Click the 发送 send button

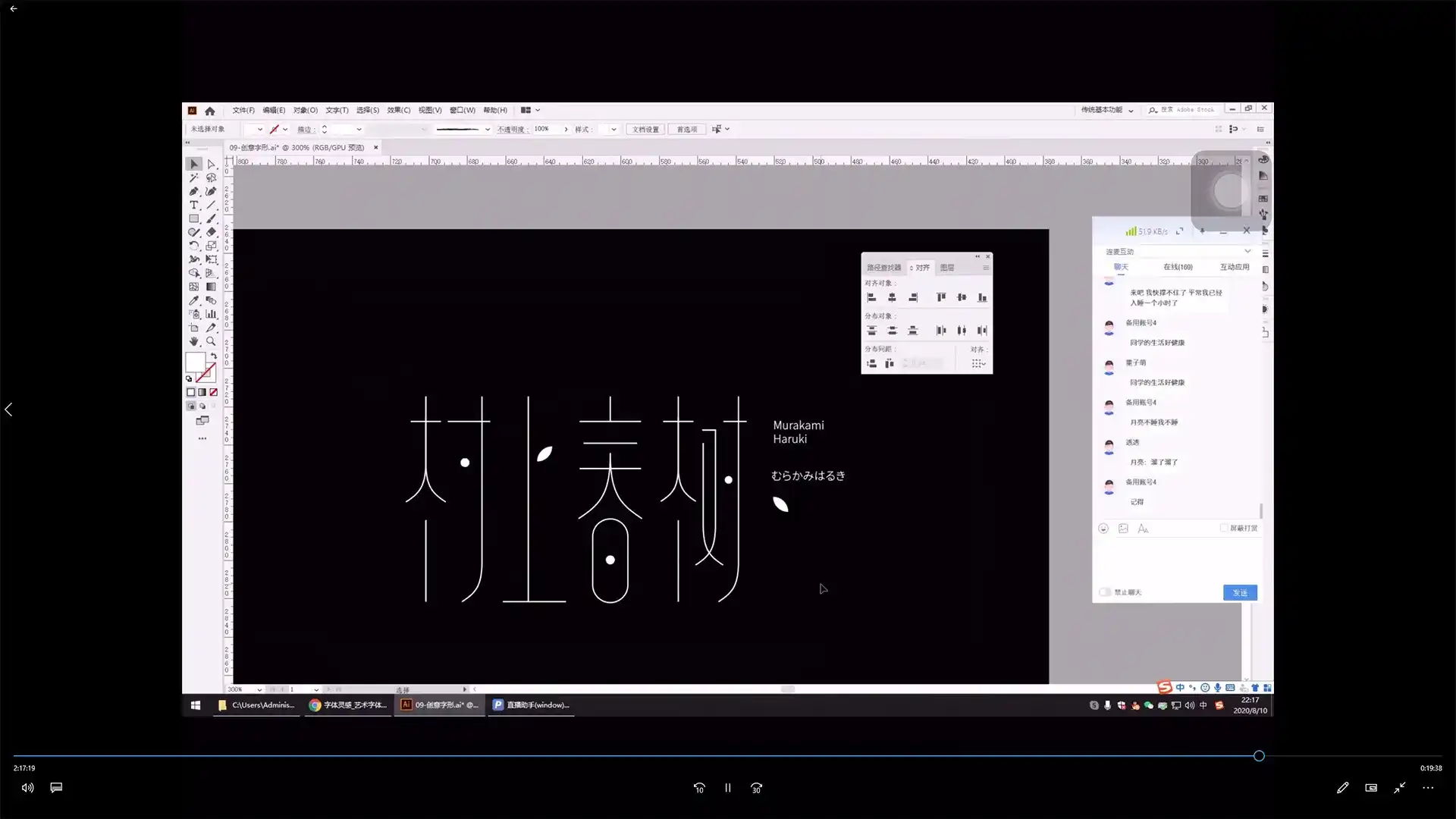pyautogui.click(x=1240, y=592)
